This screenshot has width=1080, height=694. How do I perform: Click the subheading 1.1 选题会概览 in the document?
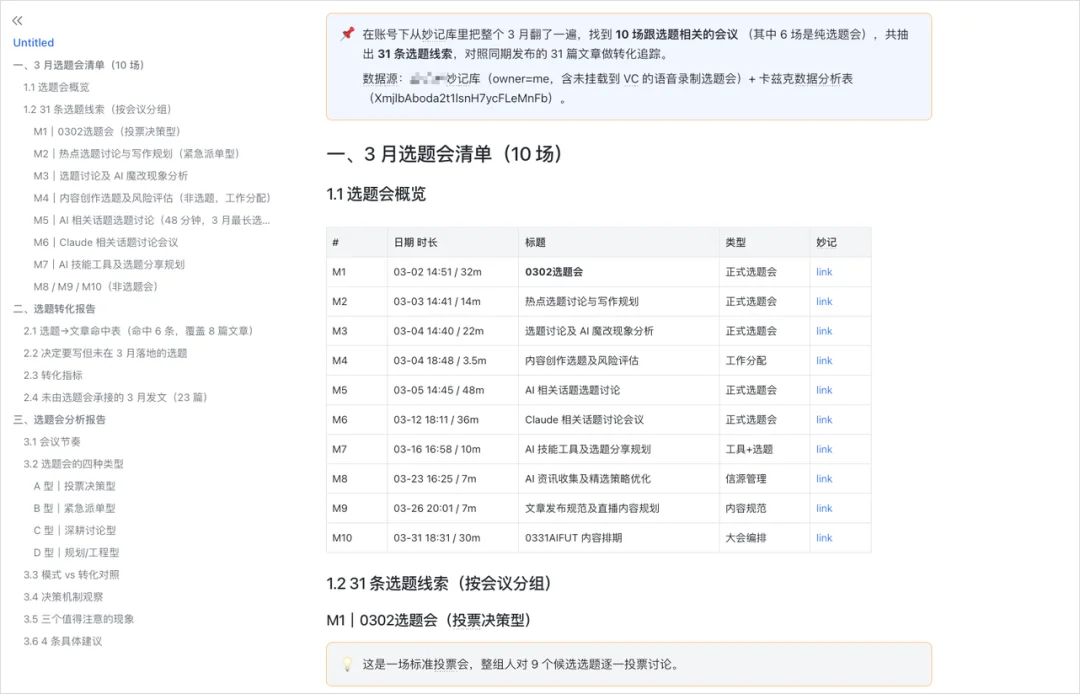point(376,194)
